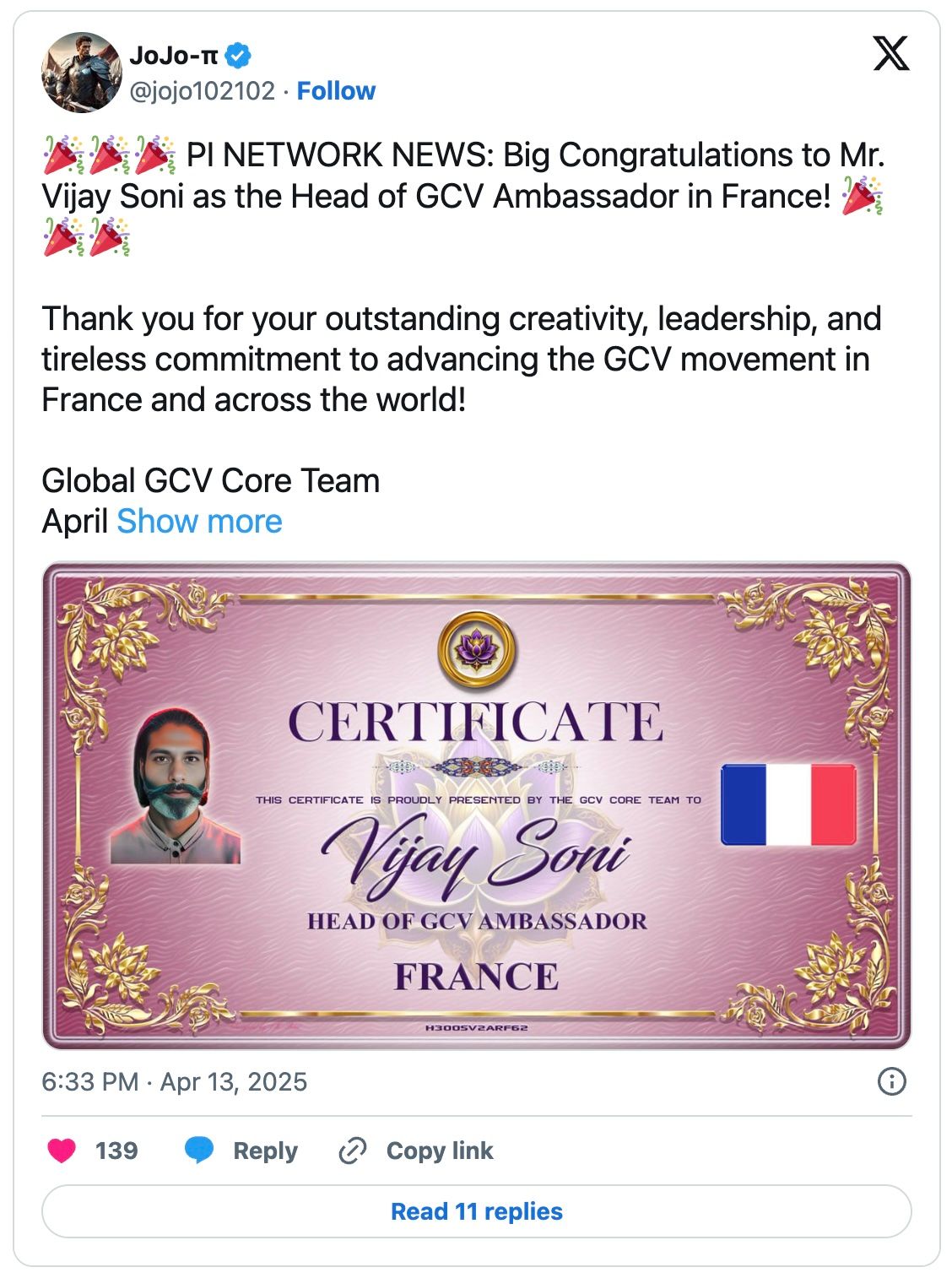Click the lotus emblem atop the certificate
Image resolution: width=952 pixels, height=1278 pixels.
477,651
